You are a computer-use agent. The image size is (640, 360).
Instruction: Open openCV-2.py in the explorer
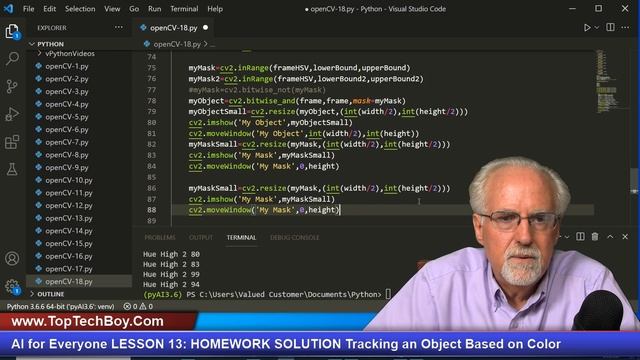click(67, 79)
